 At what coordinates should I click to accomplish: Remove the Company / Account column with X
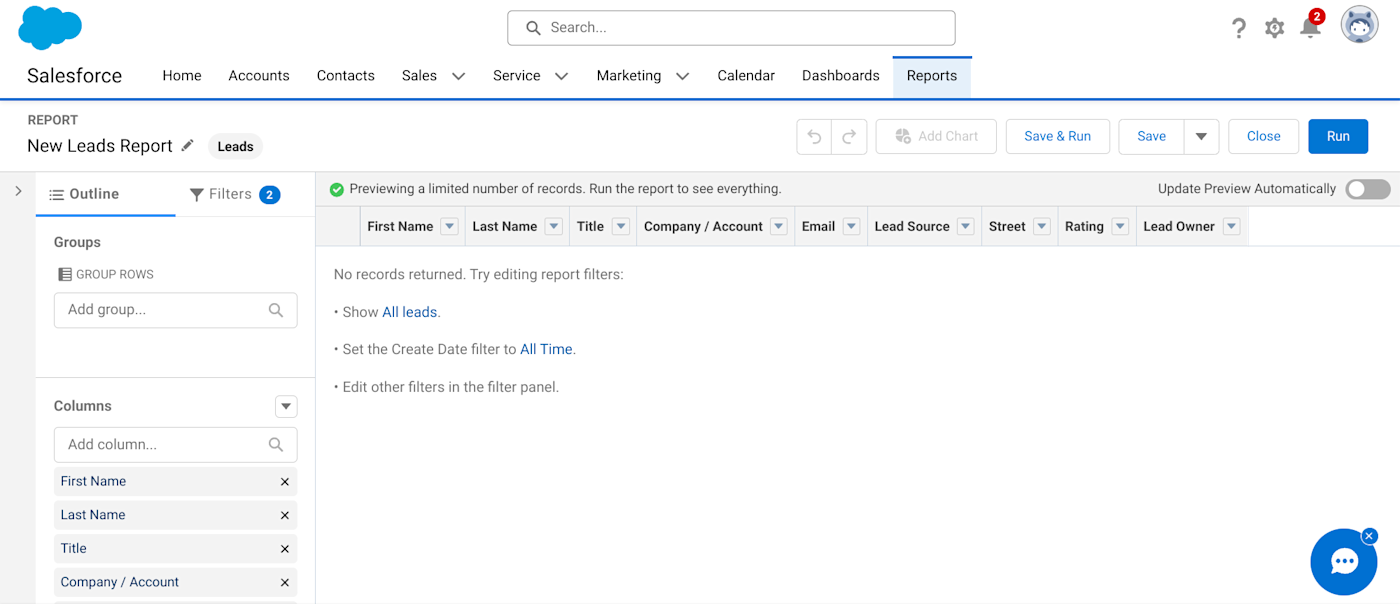pyautogui.click(x=285, y=583)
